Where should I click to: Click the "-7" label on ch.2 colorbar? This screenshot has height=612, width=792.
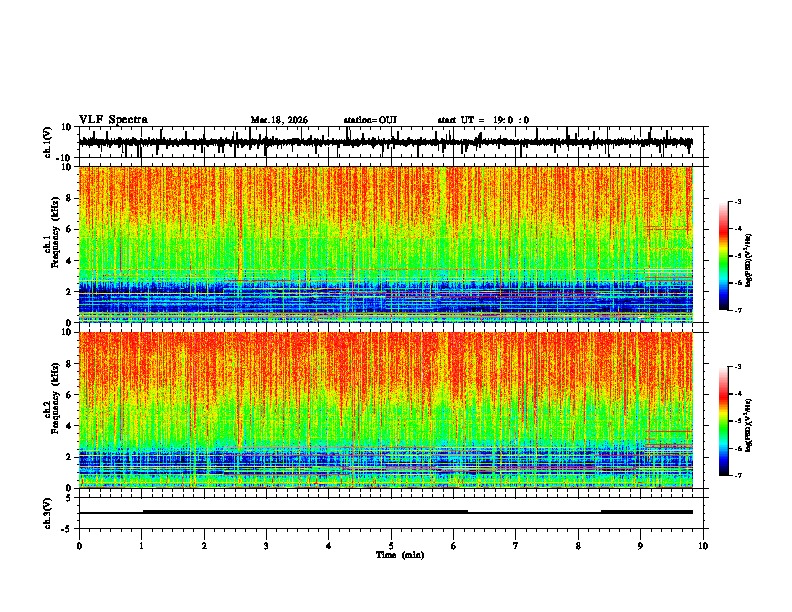tap(738, 475)
